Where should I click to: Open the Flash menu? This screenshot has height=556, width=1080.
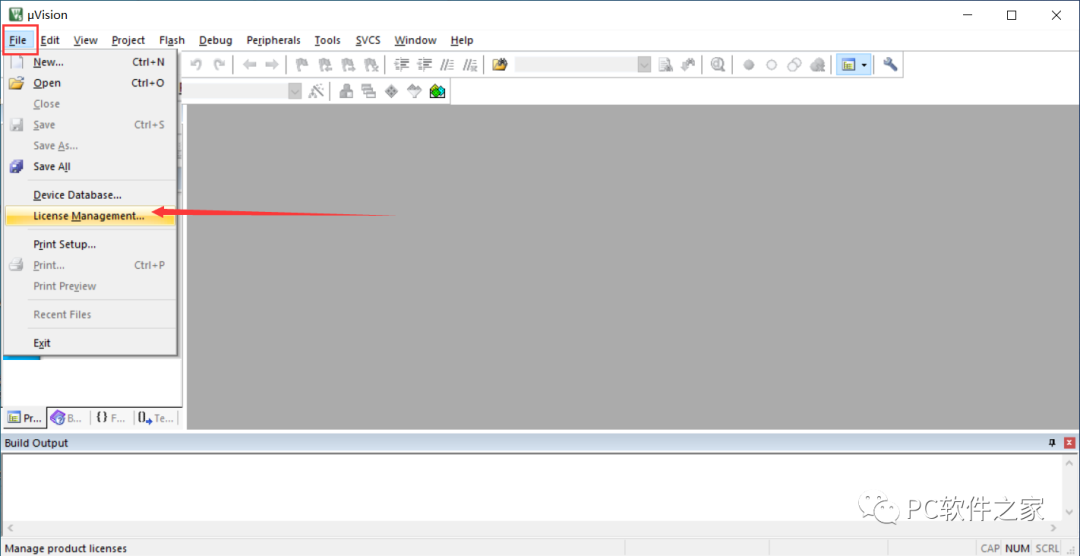(x=172, y=40)
